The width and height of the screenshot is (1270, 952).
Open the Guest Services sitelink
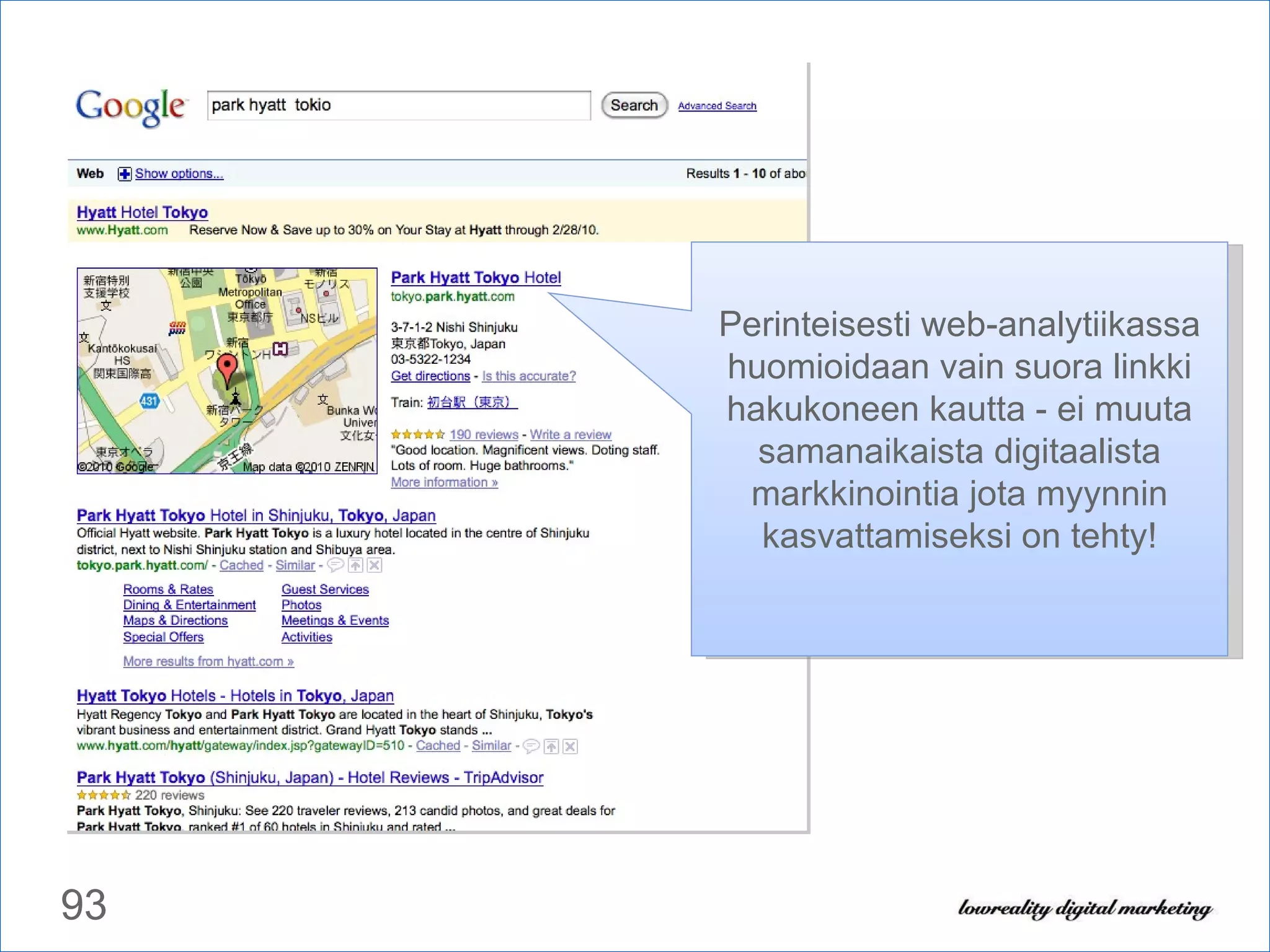pyautogui.click(x=325, y=589)
